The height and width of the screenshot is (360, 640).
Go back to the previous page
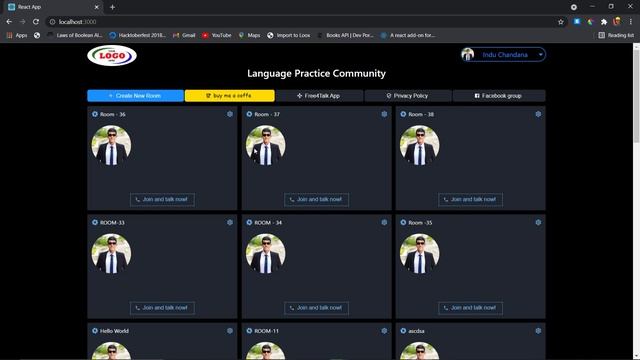pyautogui.click(x=9, y=22)
